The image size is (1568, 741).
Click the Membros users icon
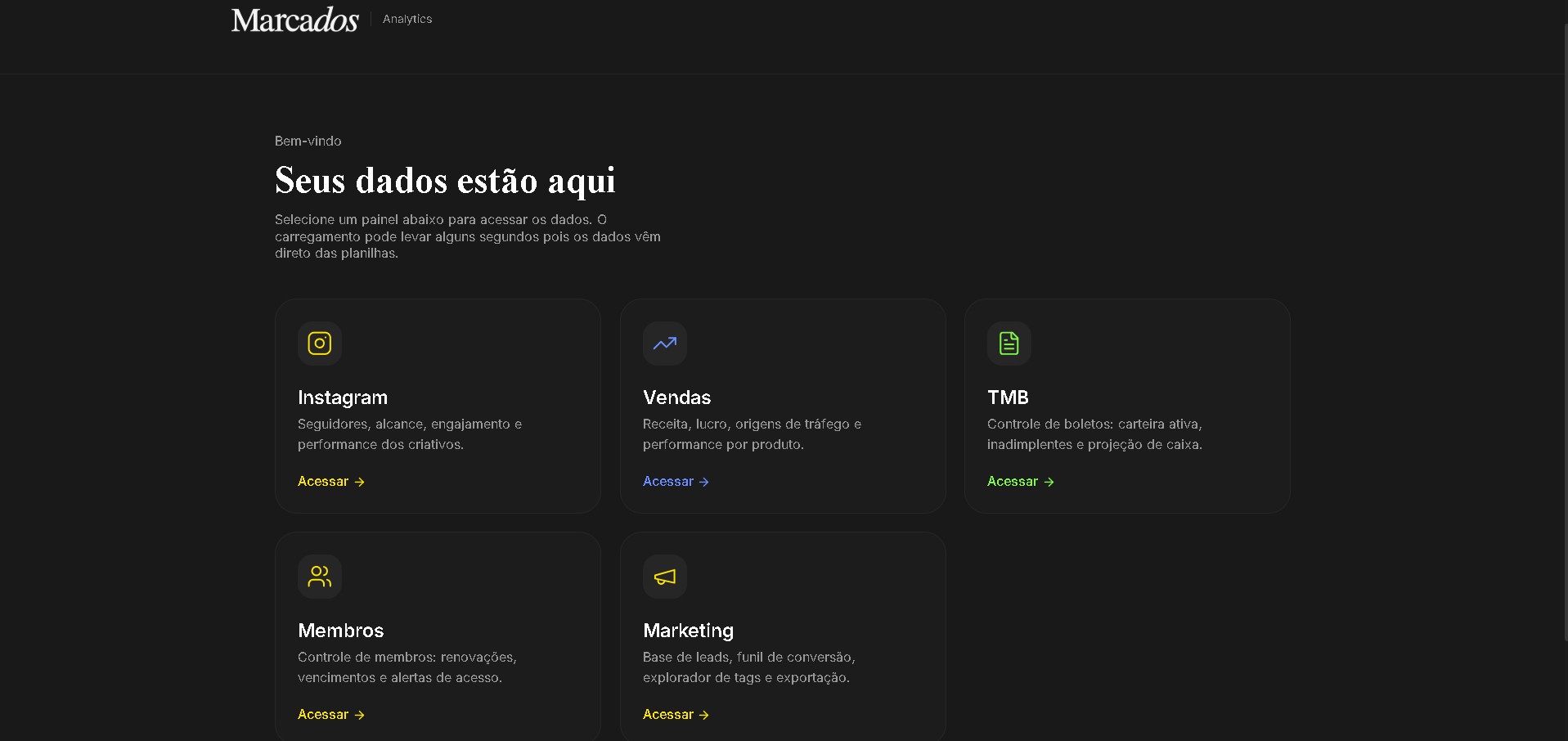pos(320,577)
